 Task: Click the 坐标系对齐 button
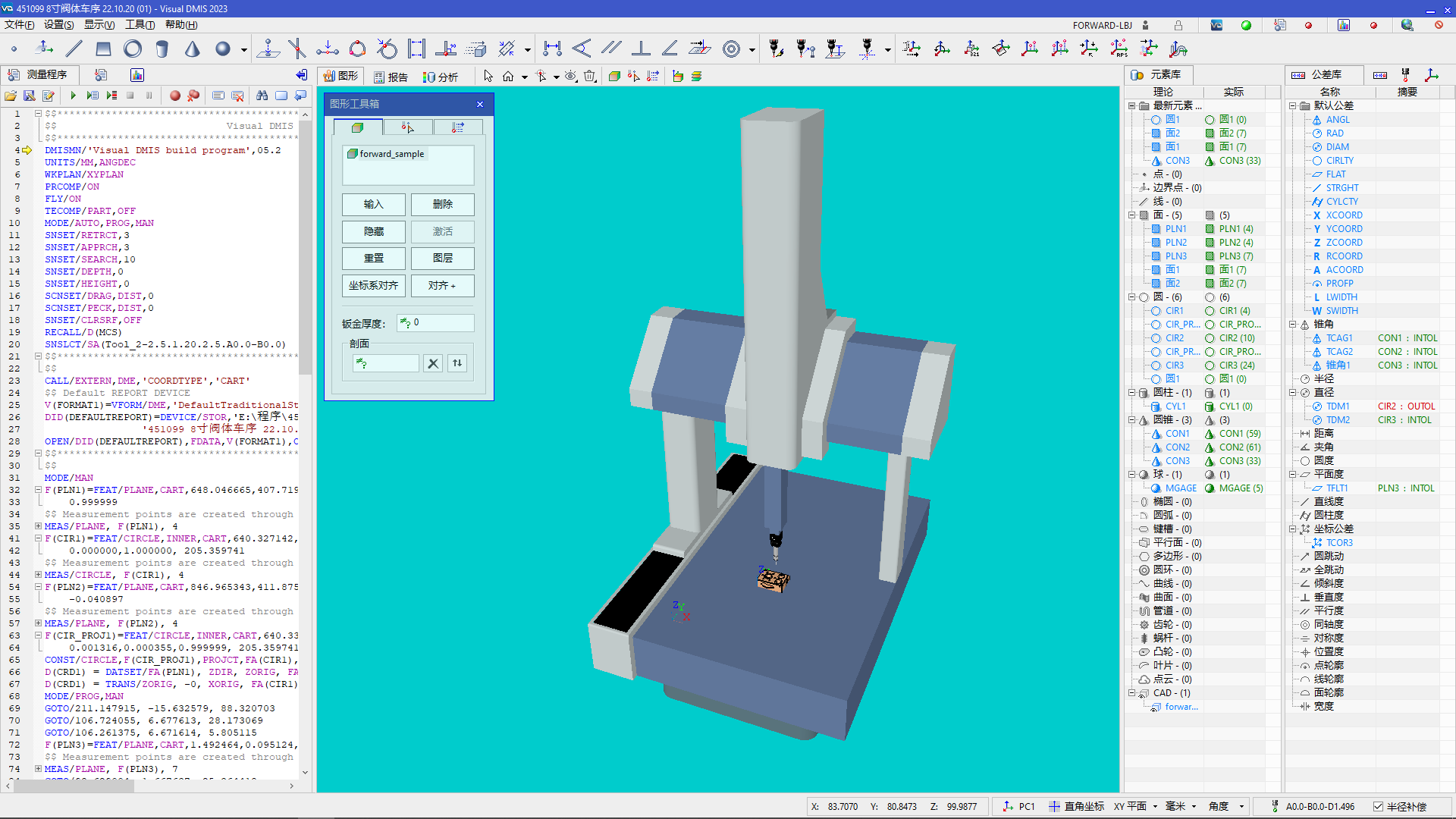click(x=373, y=285)
